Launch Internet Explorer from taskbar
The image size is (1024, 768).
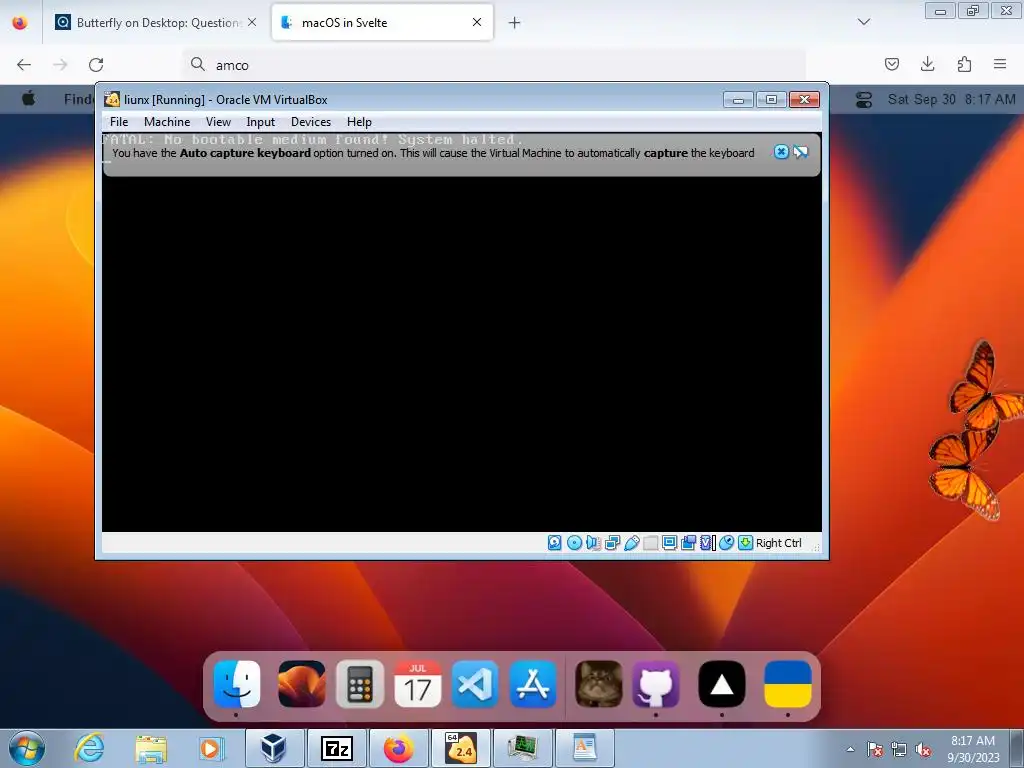click(x=89, y=748)
